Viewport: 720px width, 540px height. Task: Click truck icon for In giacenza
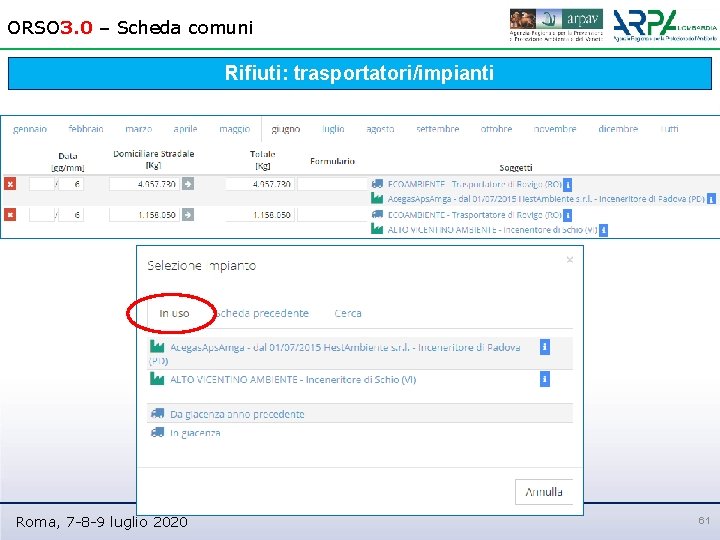click(158, 433)
